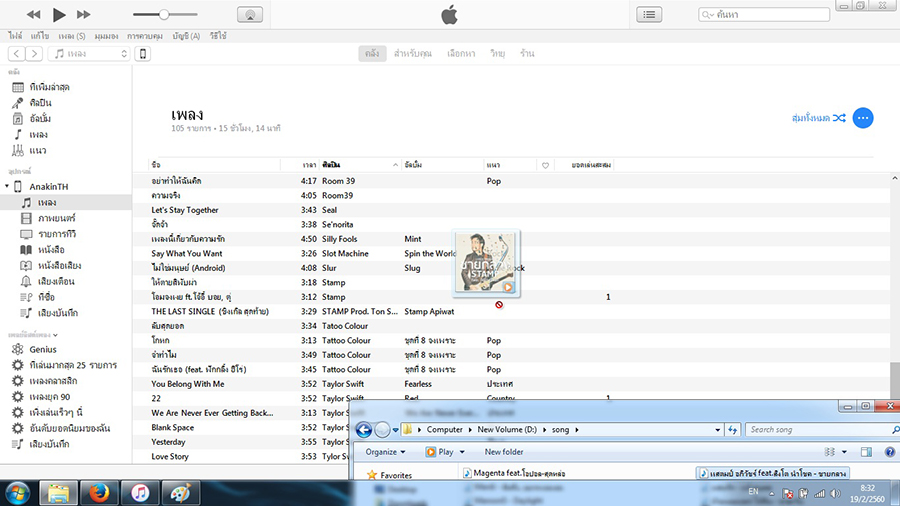900x506 pixels.
Task: Collapse the AnakinTH device tree
Action: tap(7, 186)
